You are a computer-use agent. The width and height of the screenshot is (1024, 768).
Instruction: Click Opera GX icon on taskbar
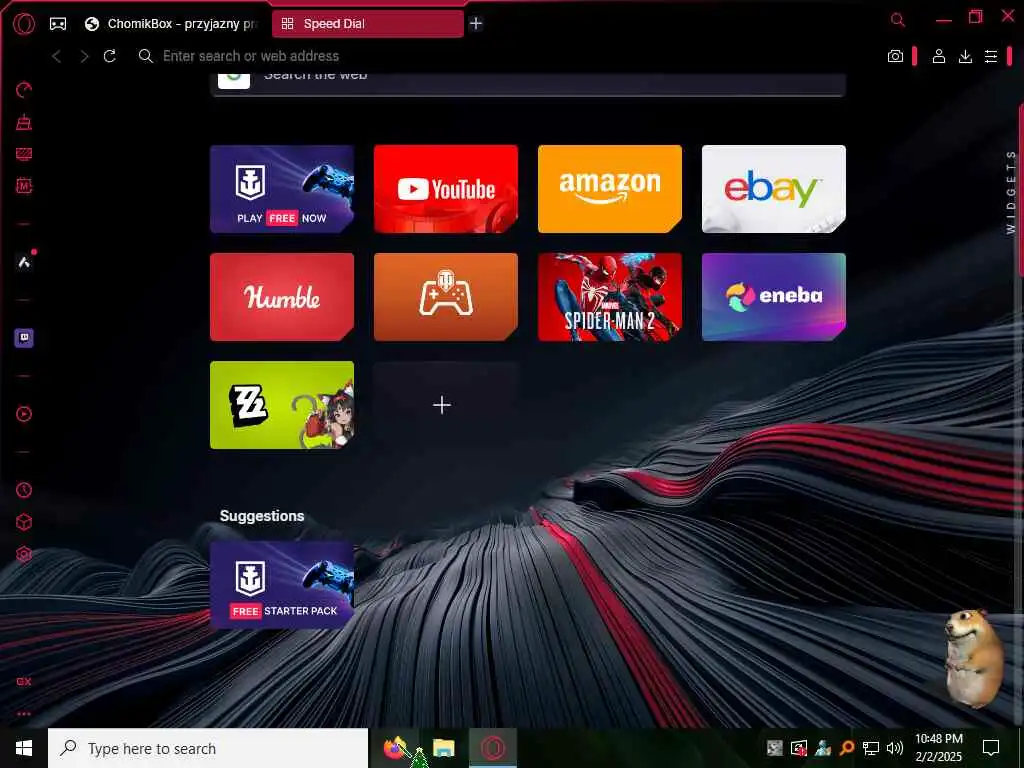(x=493, y=748)
